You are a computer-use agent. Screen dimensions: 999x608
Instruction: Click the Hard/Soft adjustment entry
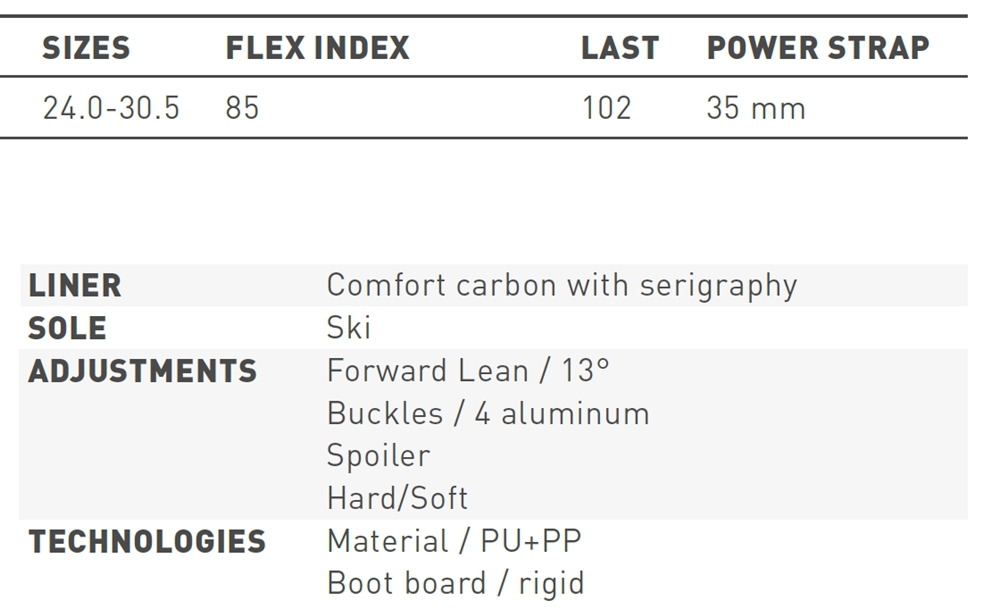[x=397, y=498]
